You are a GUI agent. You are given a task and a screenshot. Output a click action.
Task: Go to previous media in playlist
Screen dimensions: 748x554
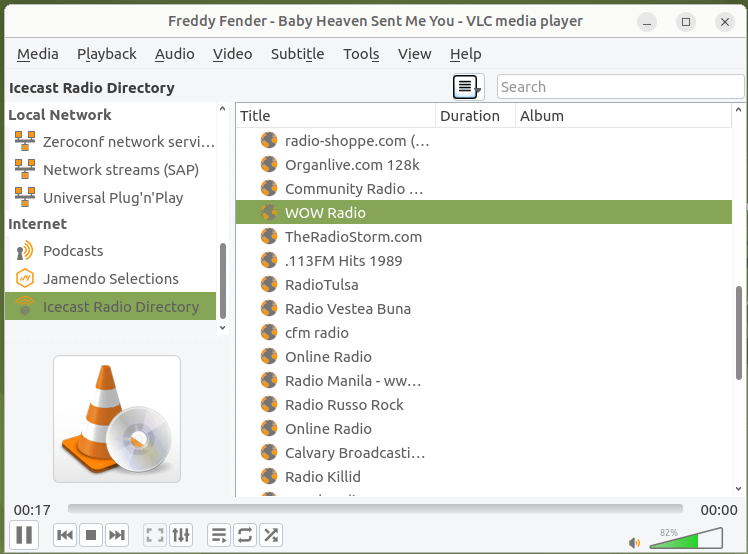tap(65, 535)
